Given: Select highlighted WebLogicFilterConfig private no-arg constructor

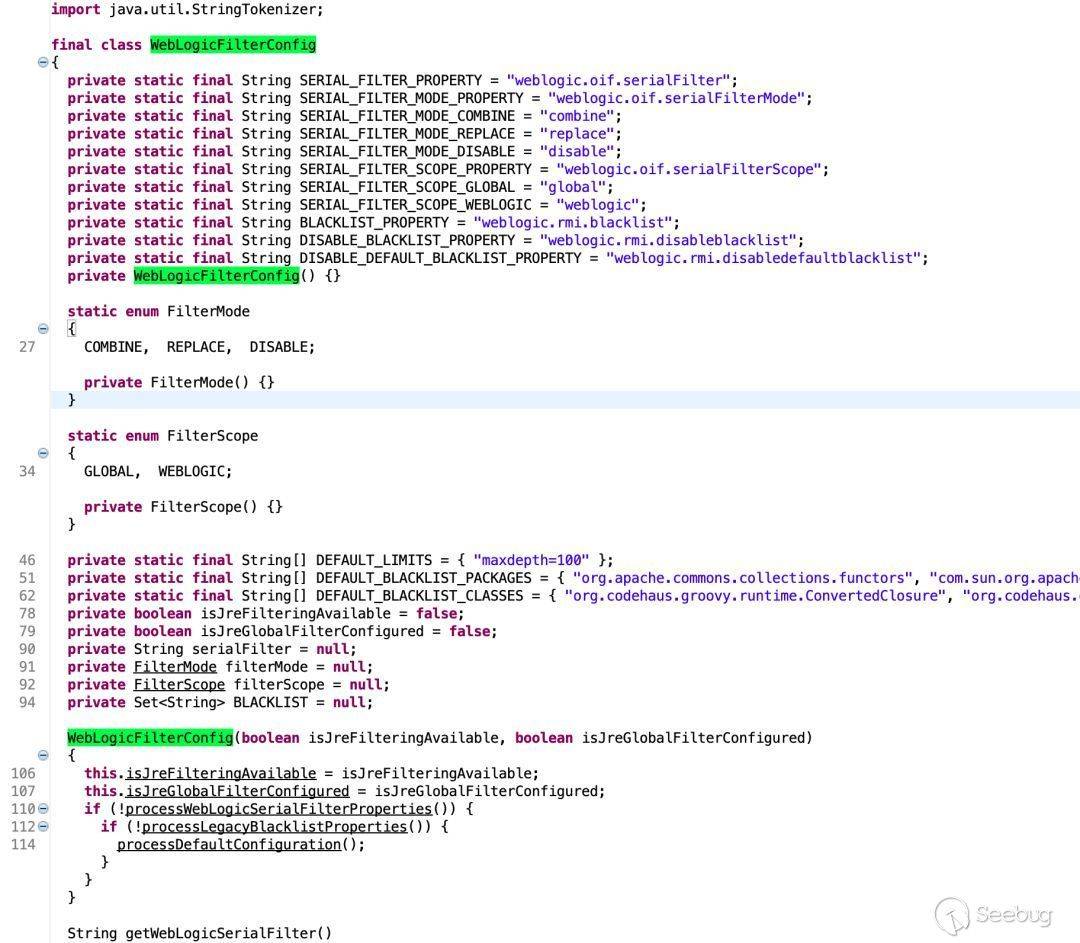Looking at the screenshot, I should (x=216, y=276).
